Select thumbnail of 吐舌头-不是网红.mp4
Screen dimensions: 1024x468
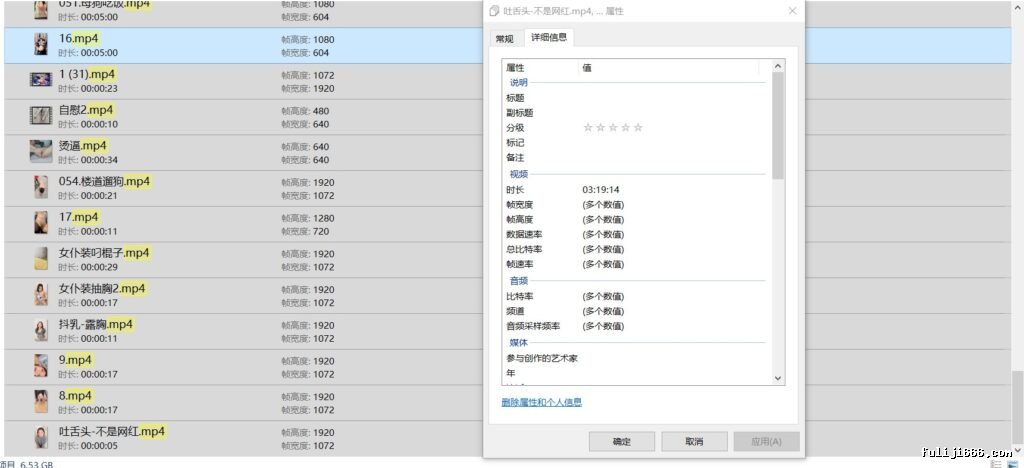(x=40, y=437)
